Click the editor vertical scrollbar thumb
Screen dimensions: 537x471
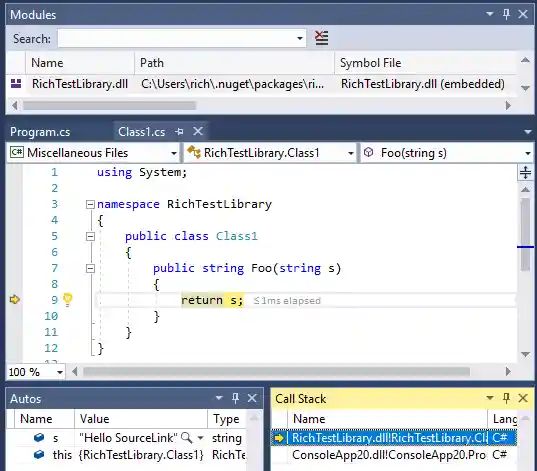525,234
